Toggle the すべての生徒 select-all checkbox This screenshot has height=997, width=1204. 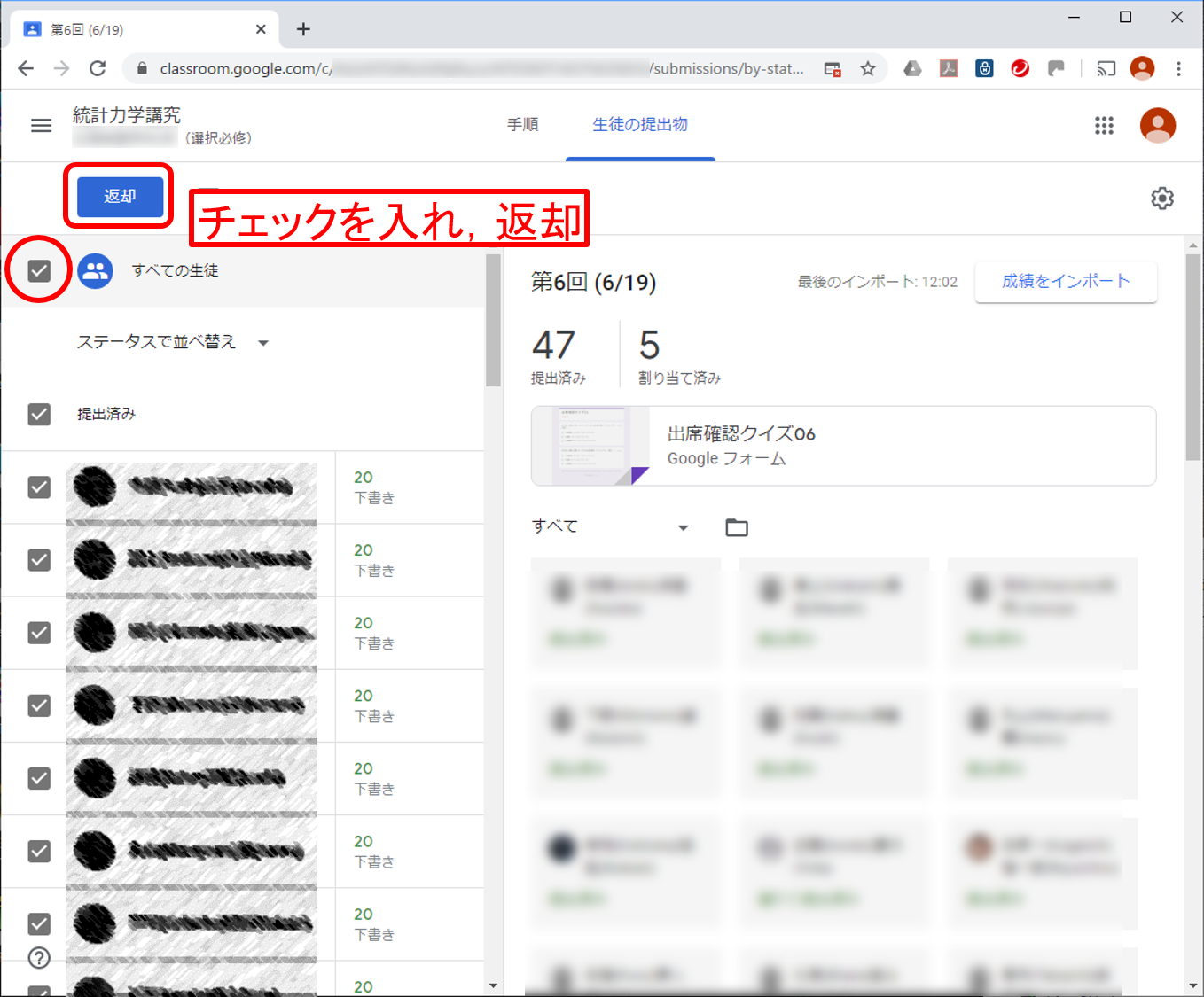(x=39, y=271)
